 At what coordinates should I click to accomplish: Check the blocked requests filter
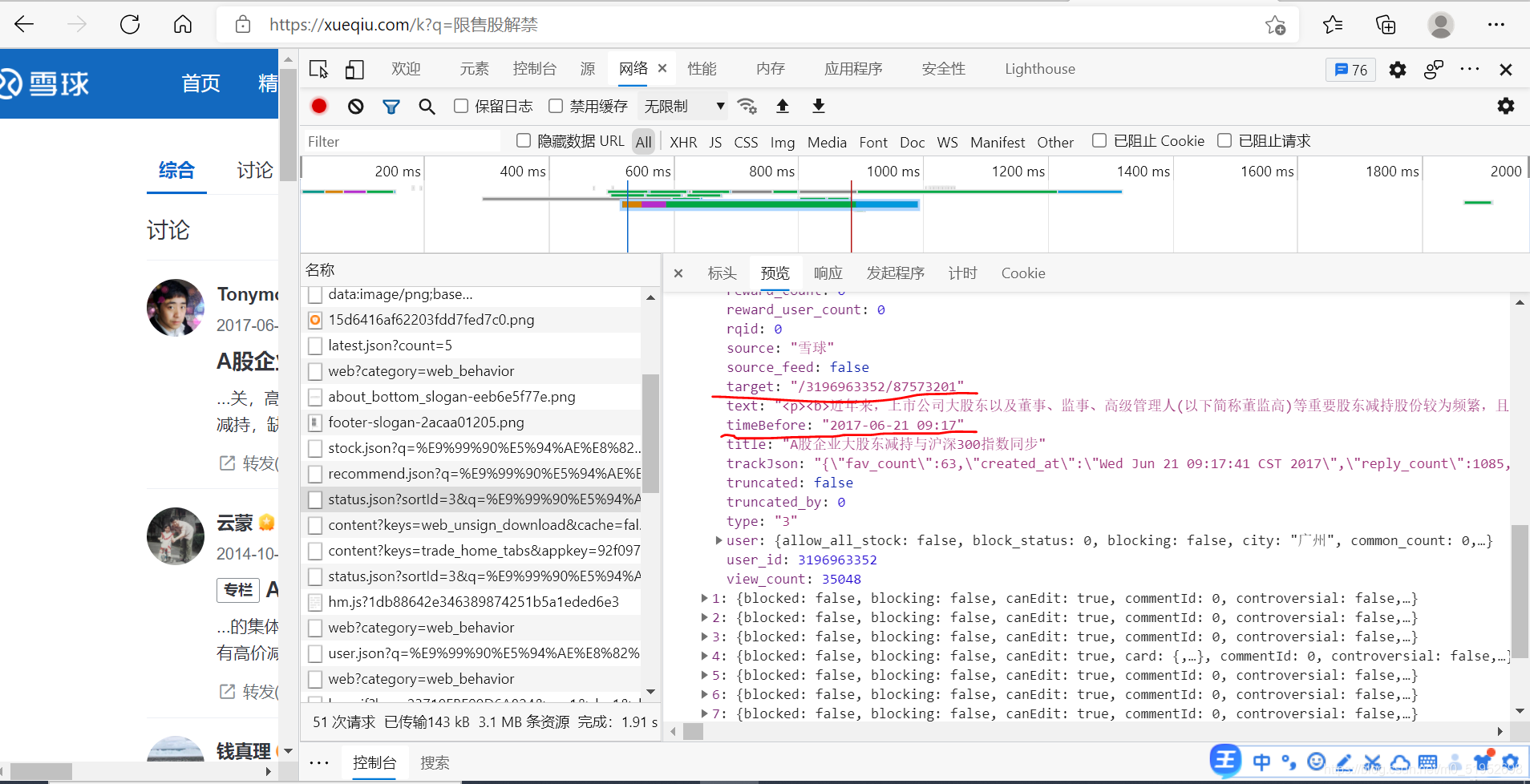(1224, 140)
